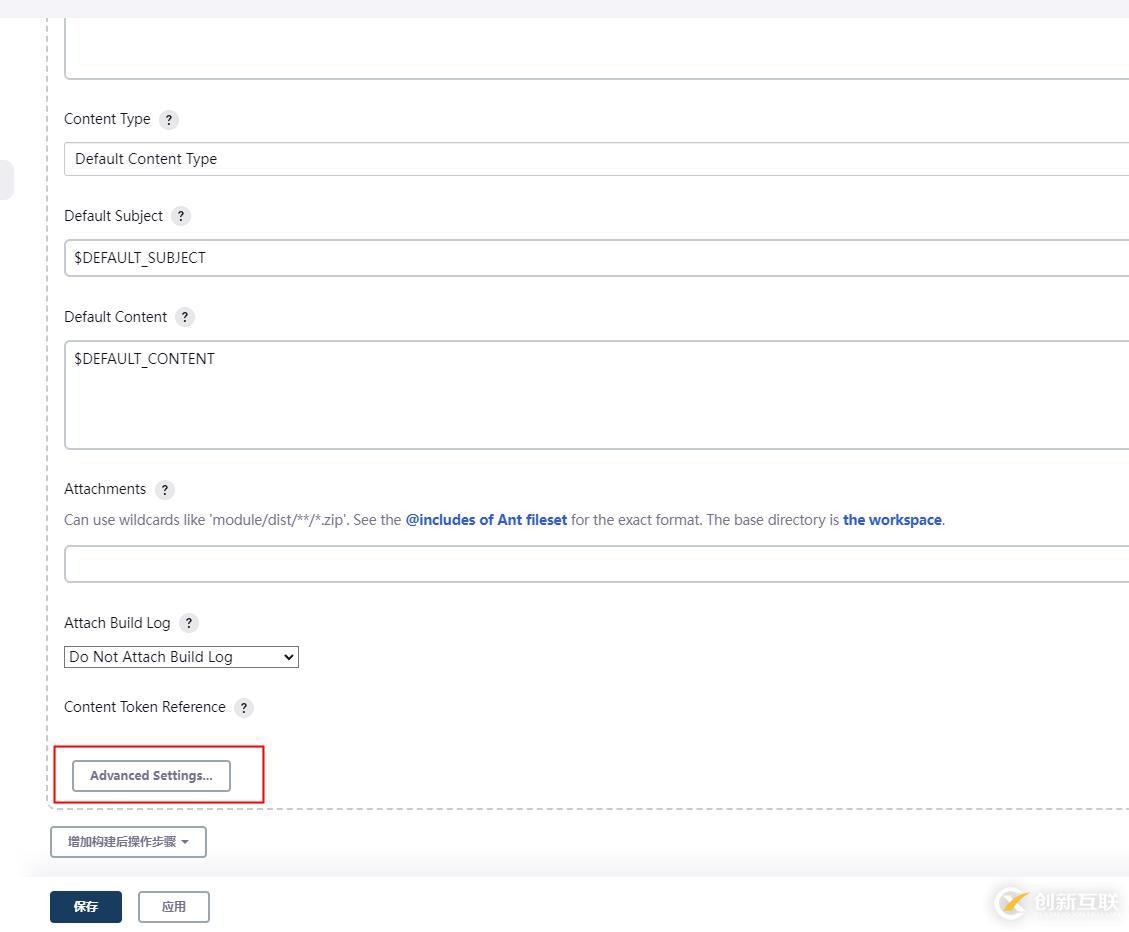Expand the Do Not Attach Build Log select
The width and height of the screenshot is (1129, 932).
pos(181,657)
